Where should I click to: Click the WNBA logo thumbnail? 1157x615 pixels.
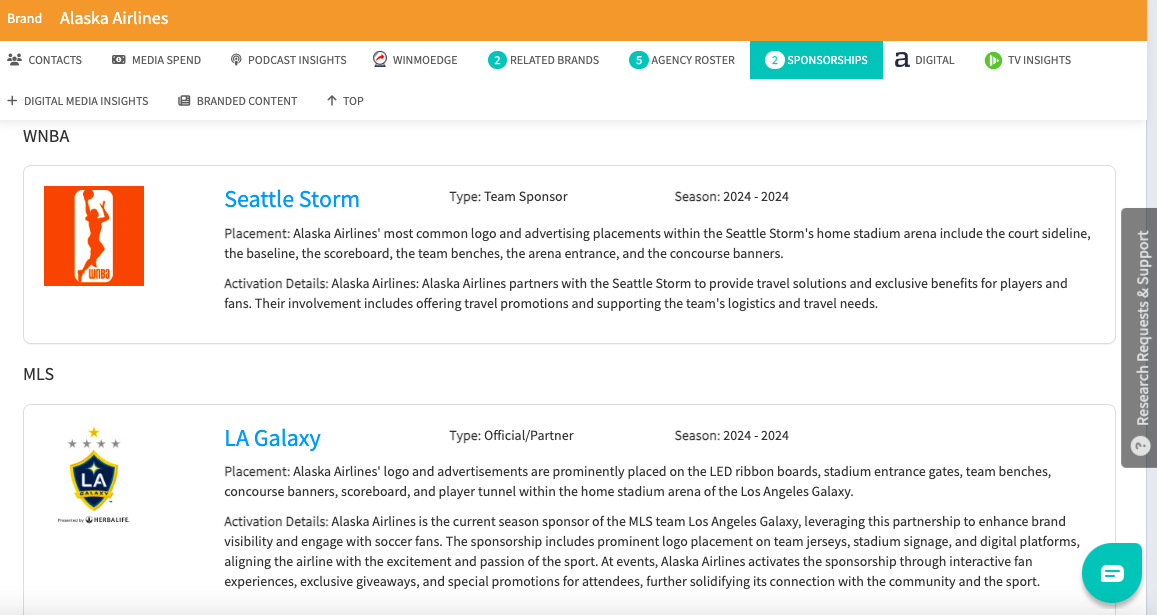94,236
